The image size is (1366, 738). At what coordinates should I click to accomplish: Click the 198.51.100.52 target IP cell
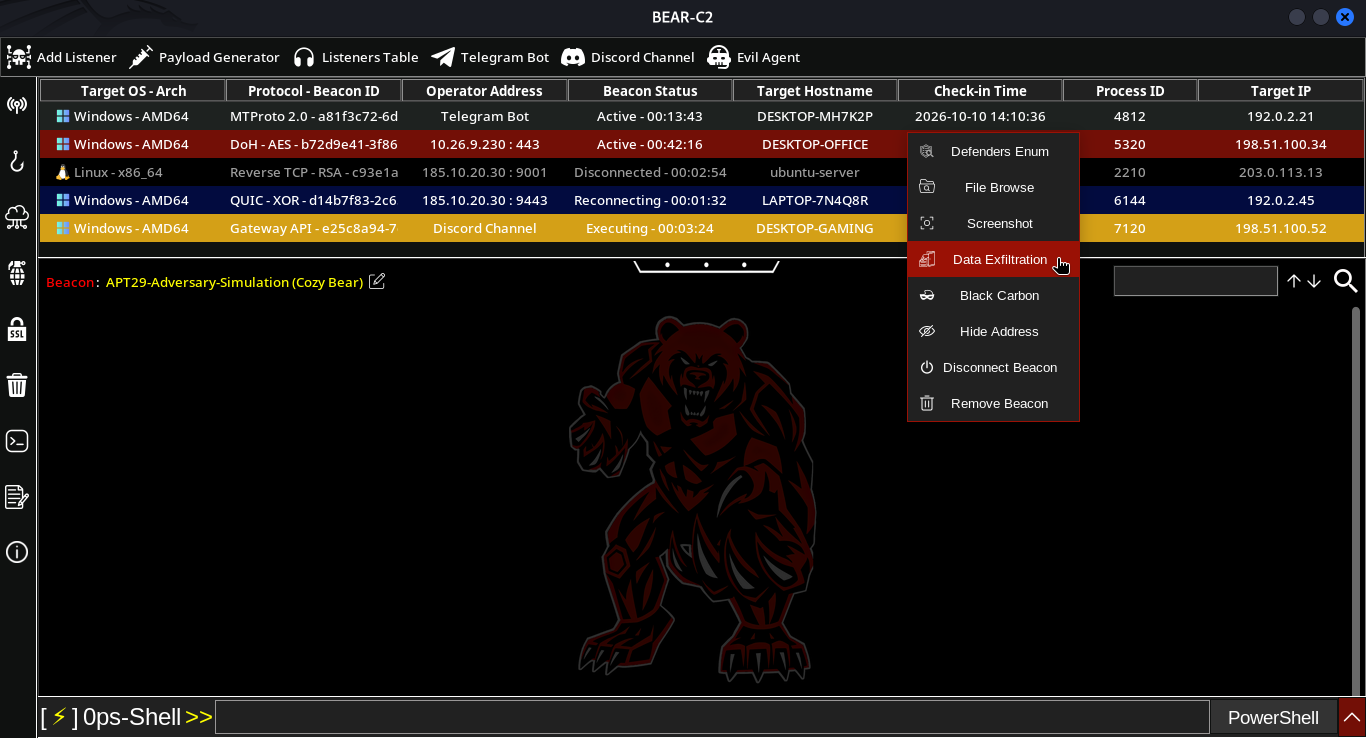pos(1280,228)
